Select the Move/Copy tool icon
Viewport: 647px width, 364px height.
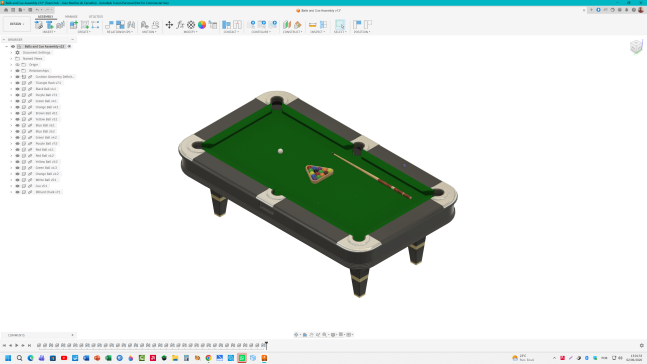point(169,25)
